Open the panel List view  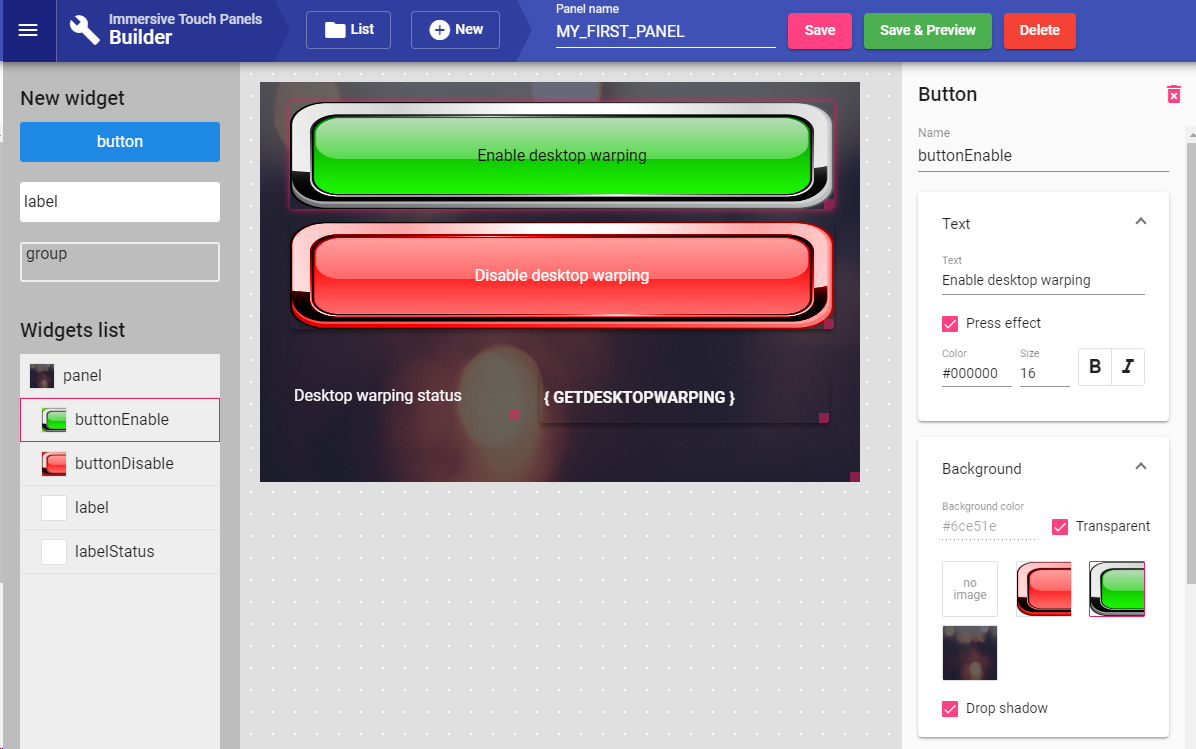(x=349, y=30)
